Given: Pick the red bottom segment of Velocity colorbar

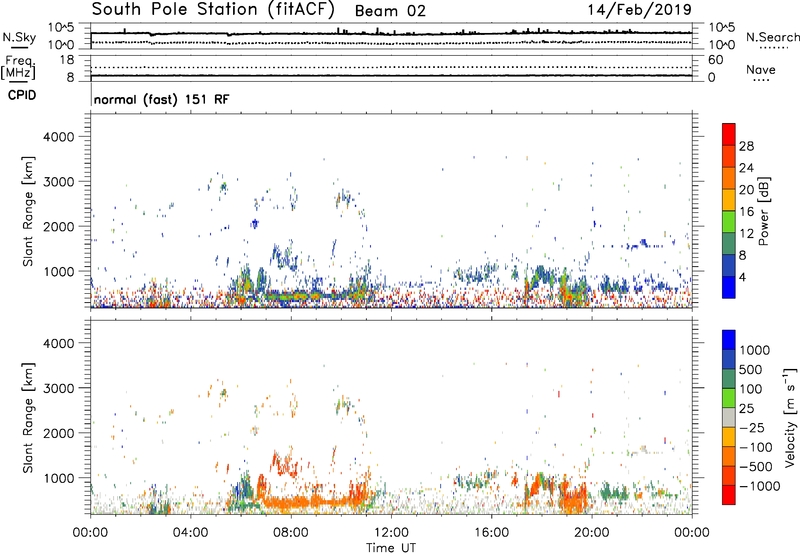Looking at the screenshot, I should (729, 495).
